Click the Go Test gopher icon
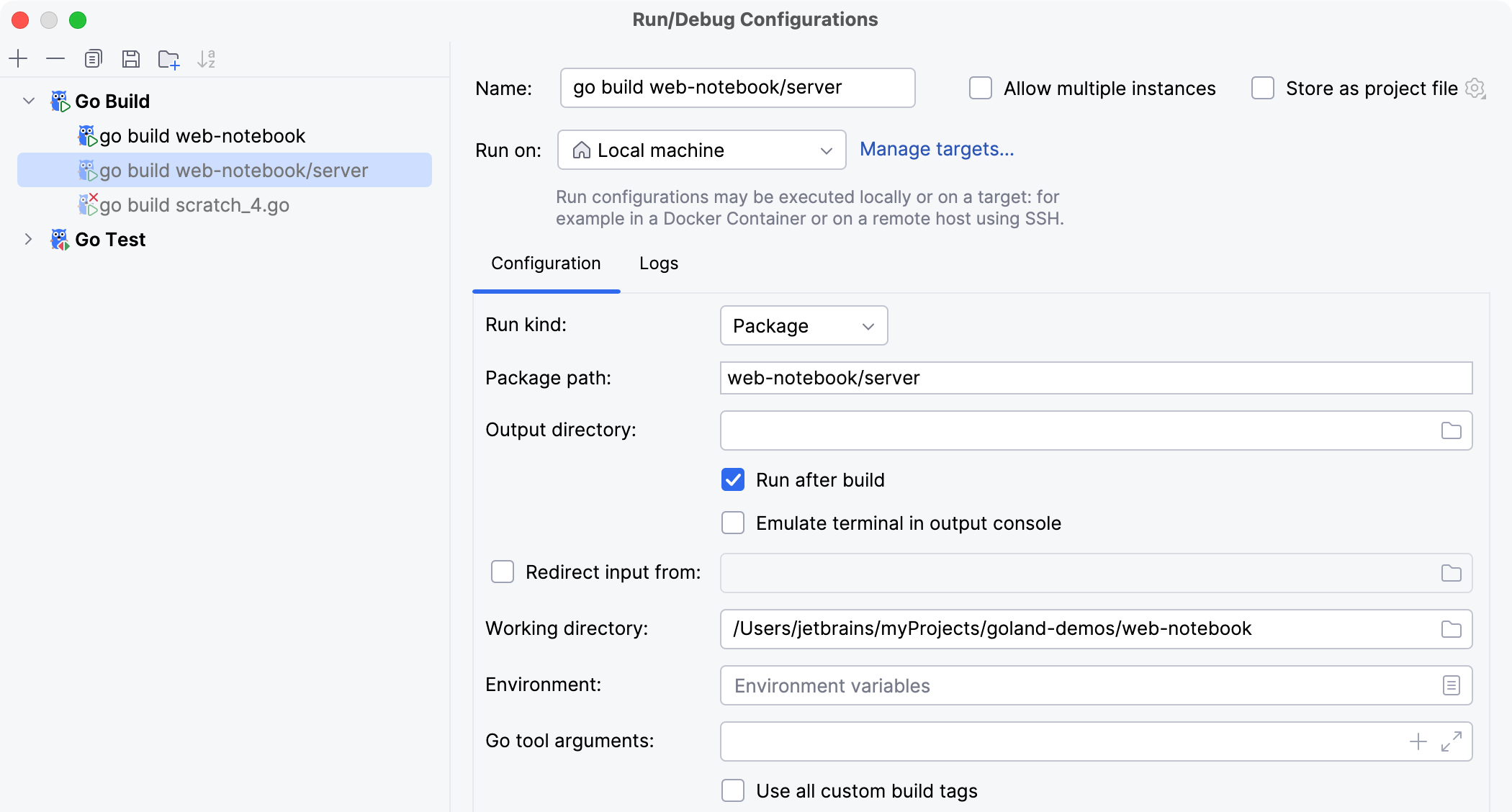The height and width of the screenshot is (812, 1512). pyautogui.click(x=60, y=239)
